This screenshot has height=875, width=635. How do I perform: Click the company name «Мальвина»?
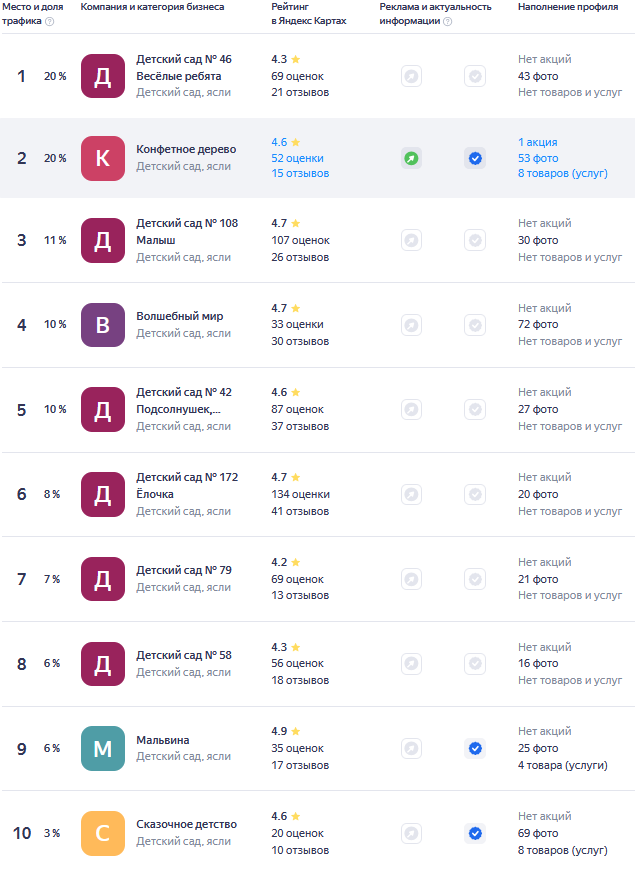pyautogui.click(x=163, y=740)
